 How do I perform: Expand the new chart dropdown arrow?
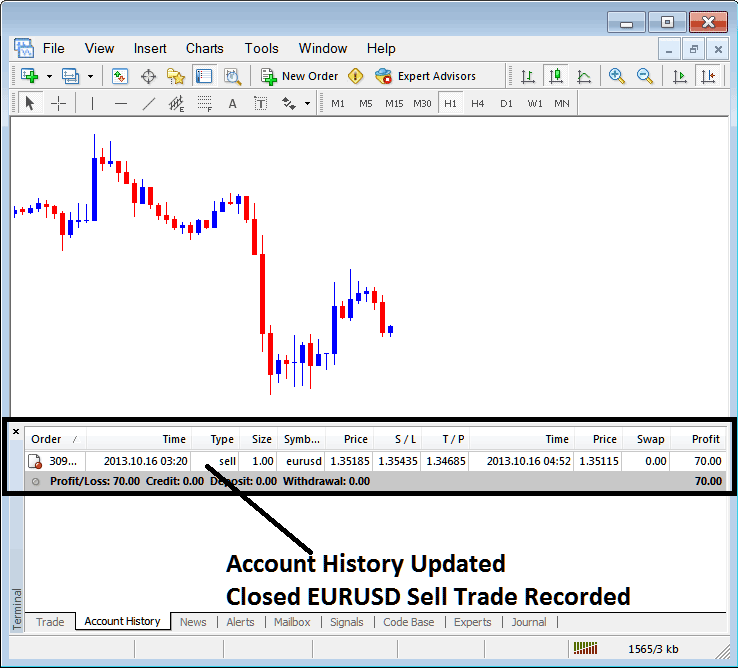(49, 76)
